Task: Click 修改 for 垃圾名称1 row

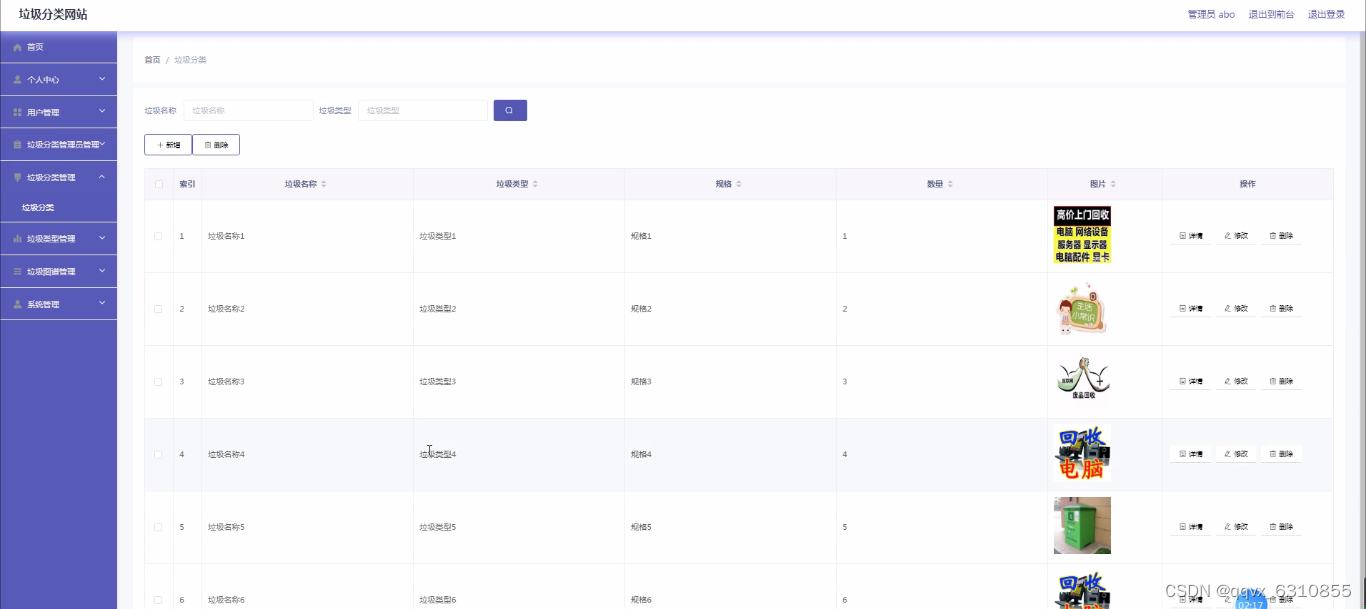Action: [x=1236, y=236]
